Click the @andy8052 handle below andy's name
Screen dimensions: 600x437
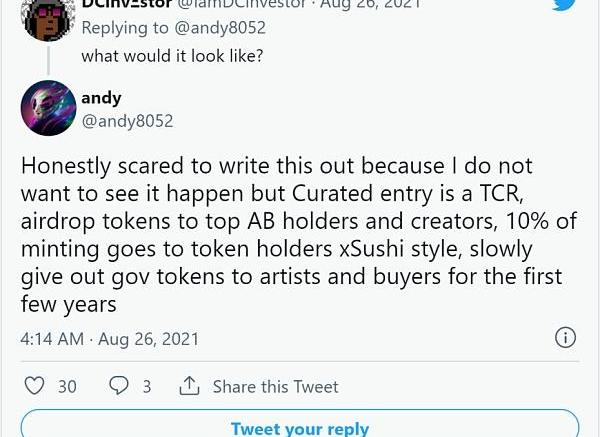tap(127, 121)
